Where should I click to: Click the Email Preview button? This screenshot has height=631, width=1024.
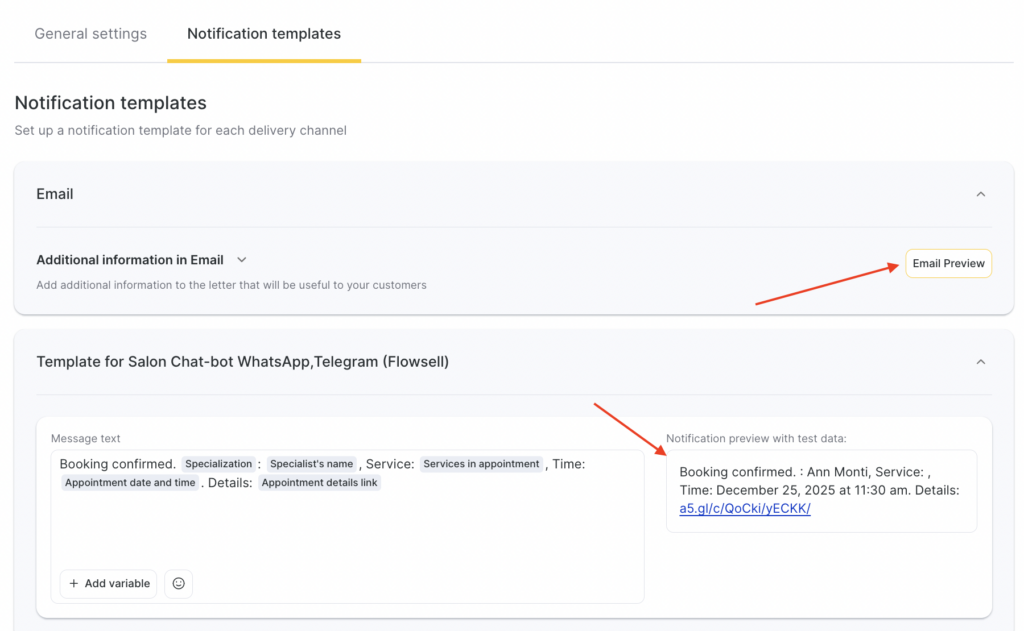[x=948, y=263]
